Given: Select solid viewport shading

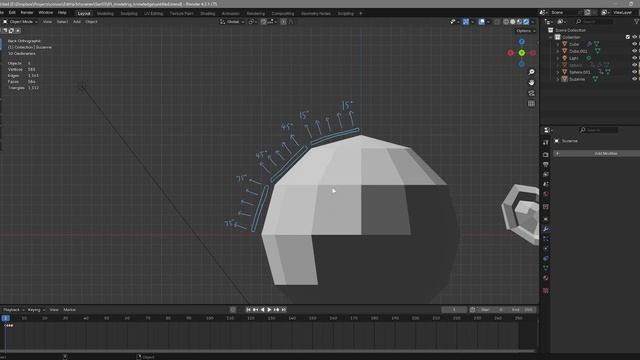Looking at the screenshot, I should [x=513, y=22].
